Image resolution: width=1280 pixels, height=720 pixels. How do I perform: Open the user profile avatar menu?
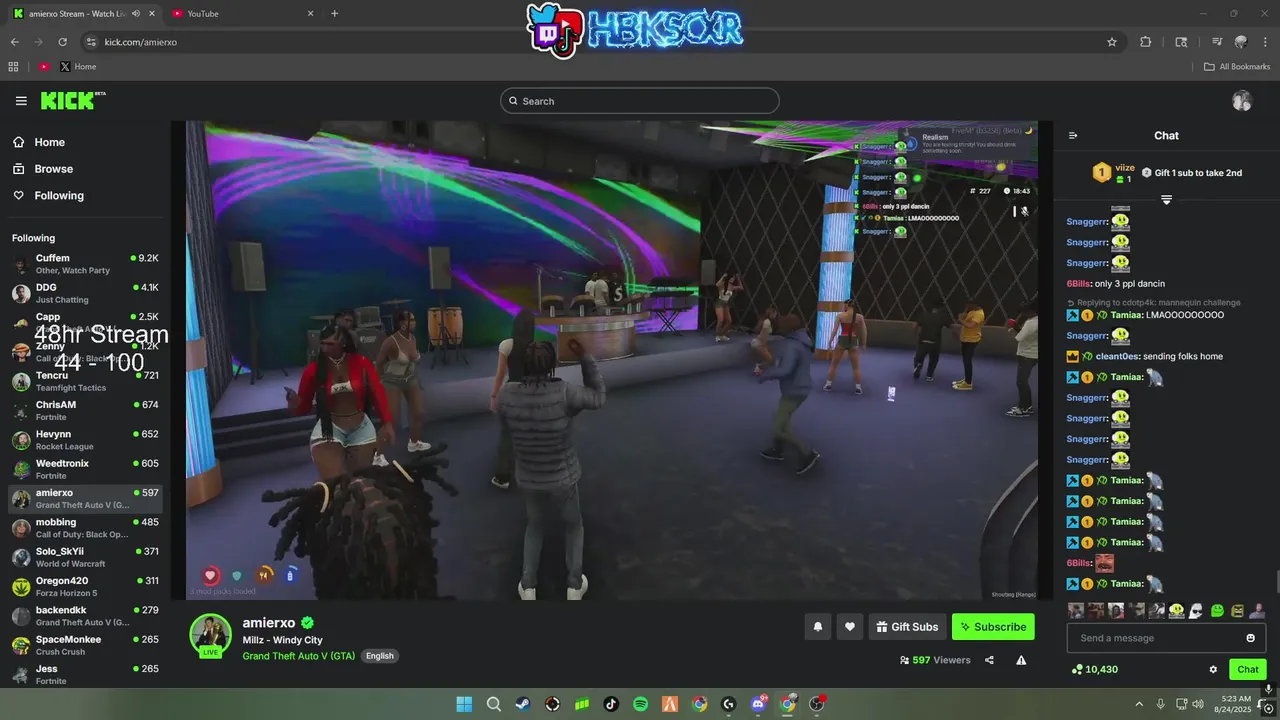(x=1242, y=101)
